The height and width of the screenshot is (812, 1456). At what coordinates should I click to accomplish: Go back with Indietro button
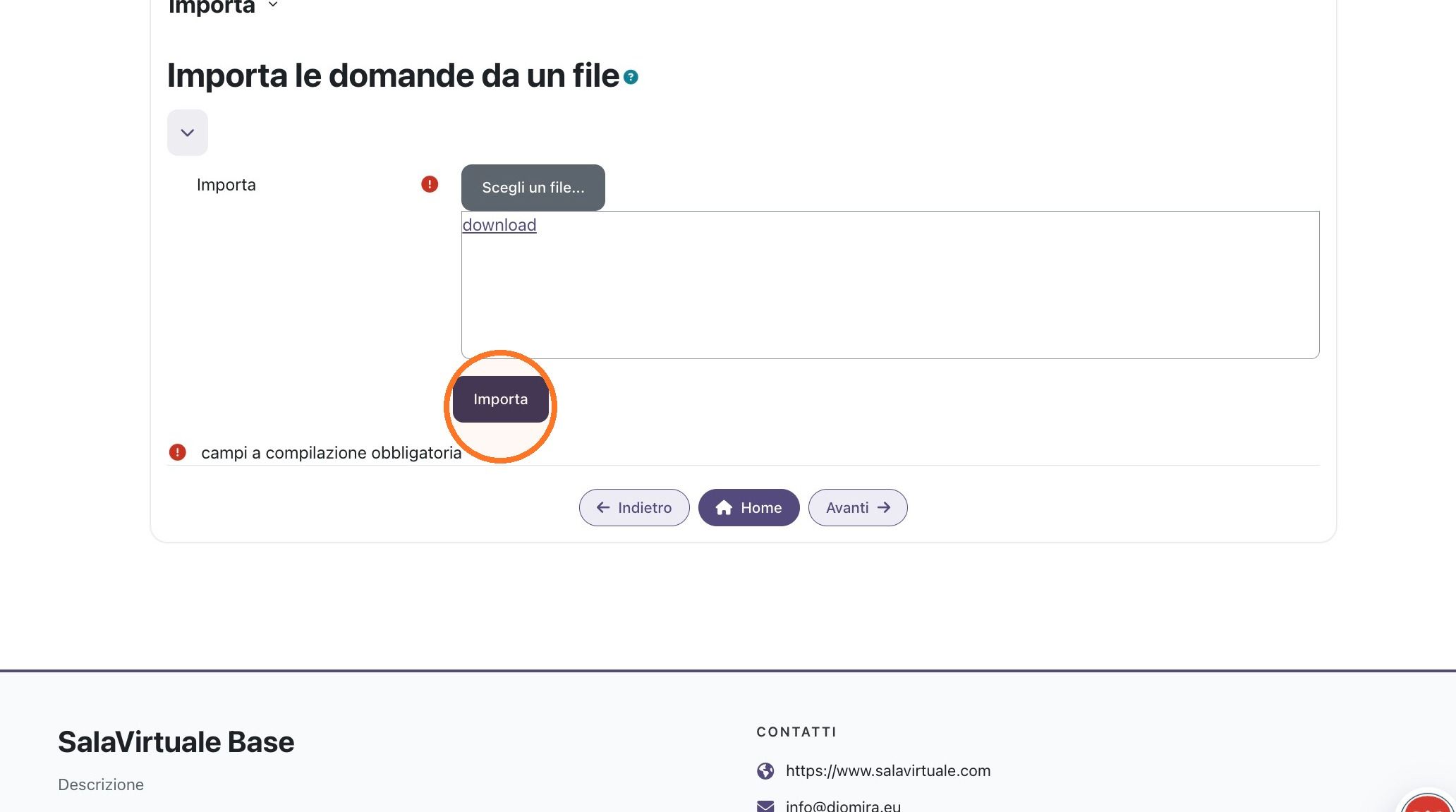(634, 507)
